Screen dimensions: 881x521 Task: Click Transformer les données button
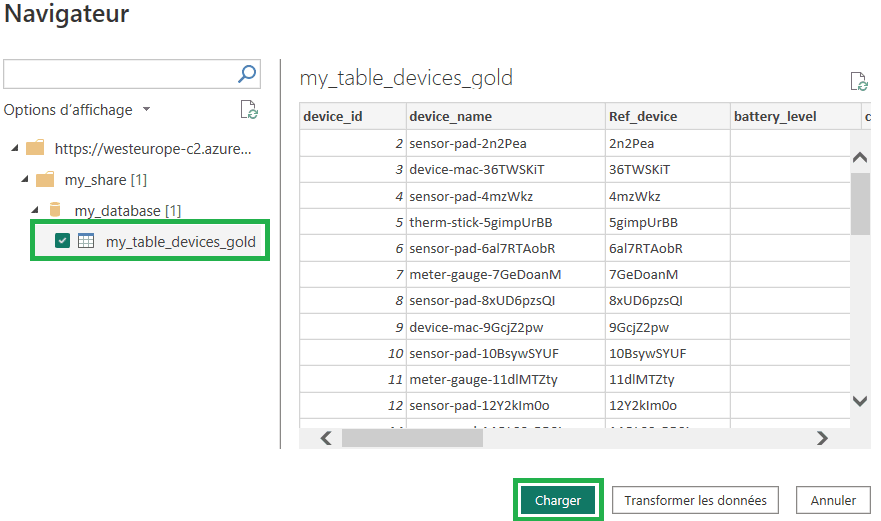(695, 500)
